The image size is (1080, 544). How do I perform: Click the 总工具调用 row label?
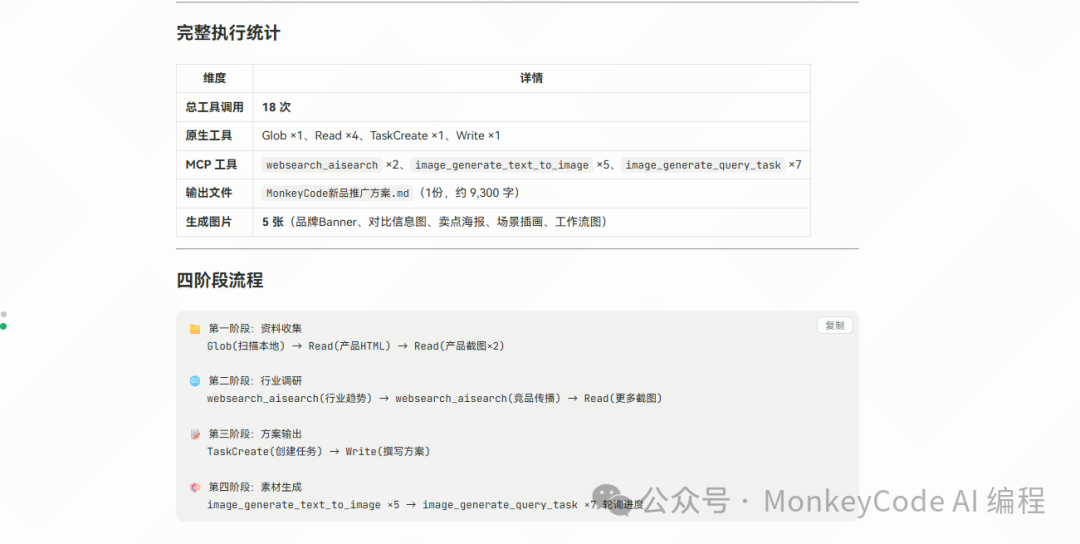[214, 107]
